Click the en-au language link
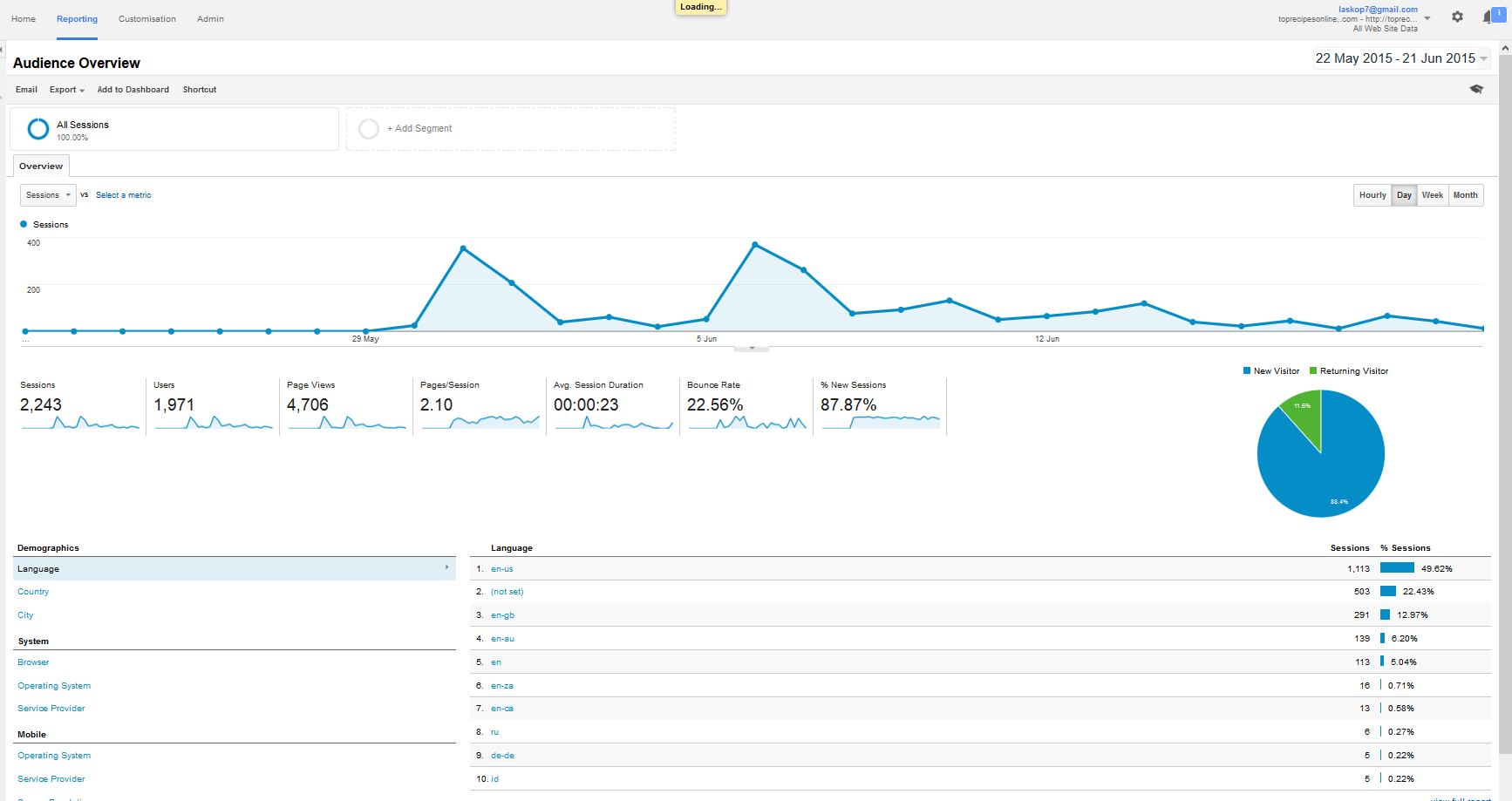This screenshot has width=1512, height=801. pyautogui.click(x=502, y=639)
